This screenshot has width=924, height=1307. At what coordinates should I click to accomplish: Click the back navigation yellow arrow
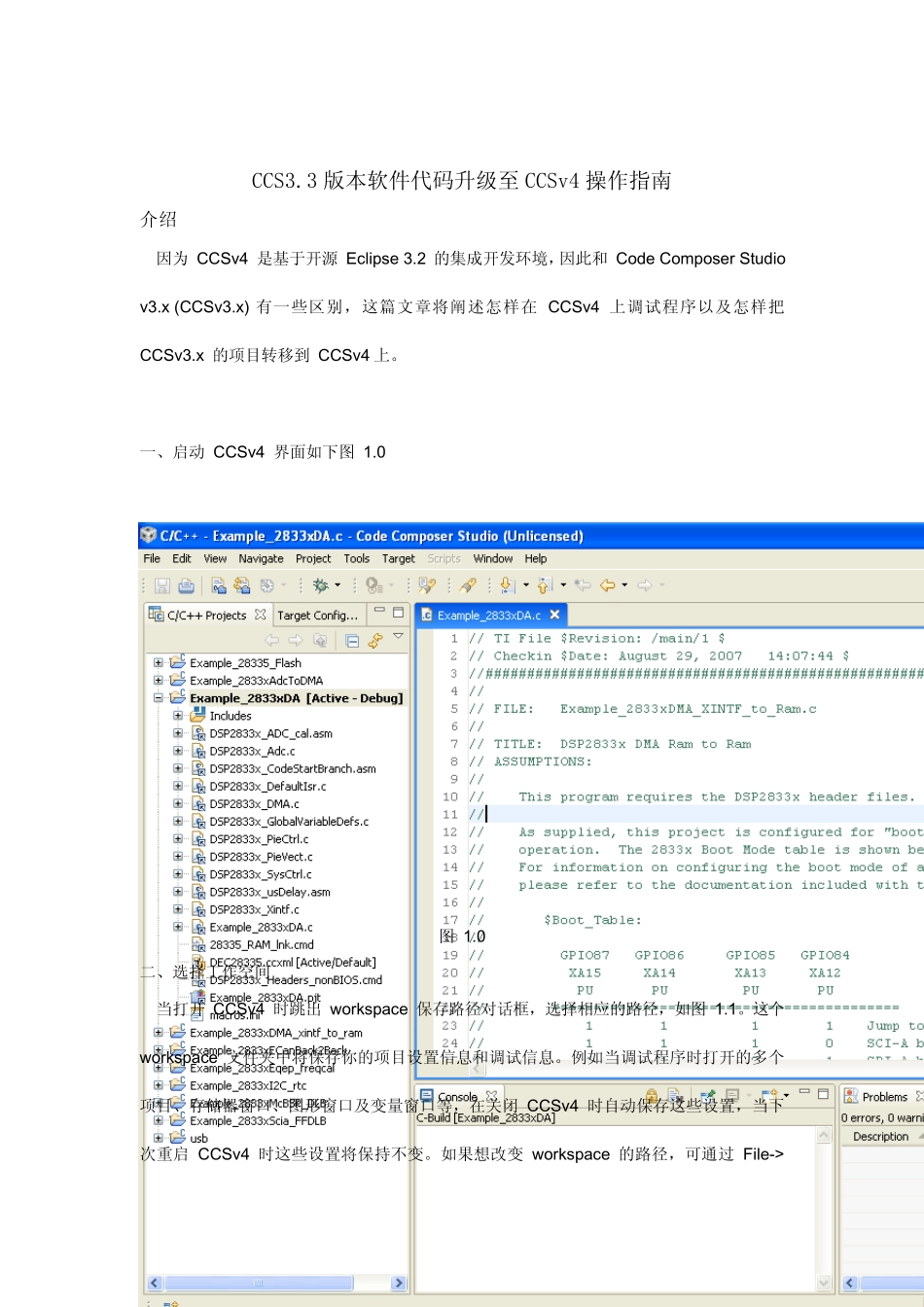pos(608,585)
